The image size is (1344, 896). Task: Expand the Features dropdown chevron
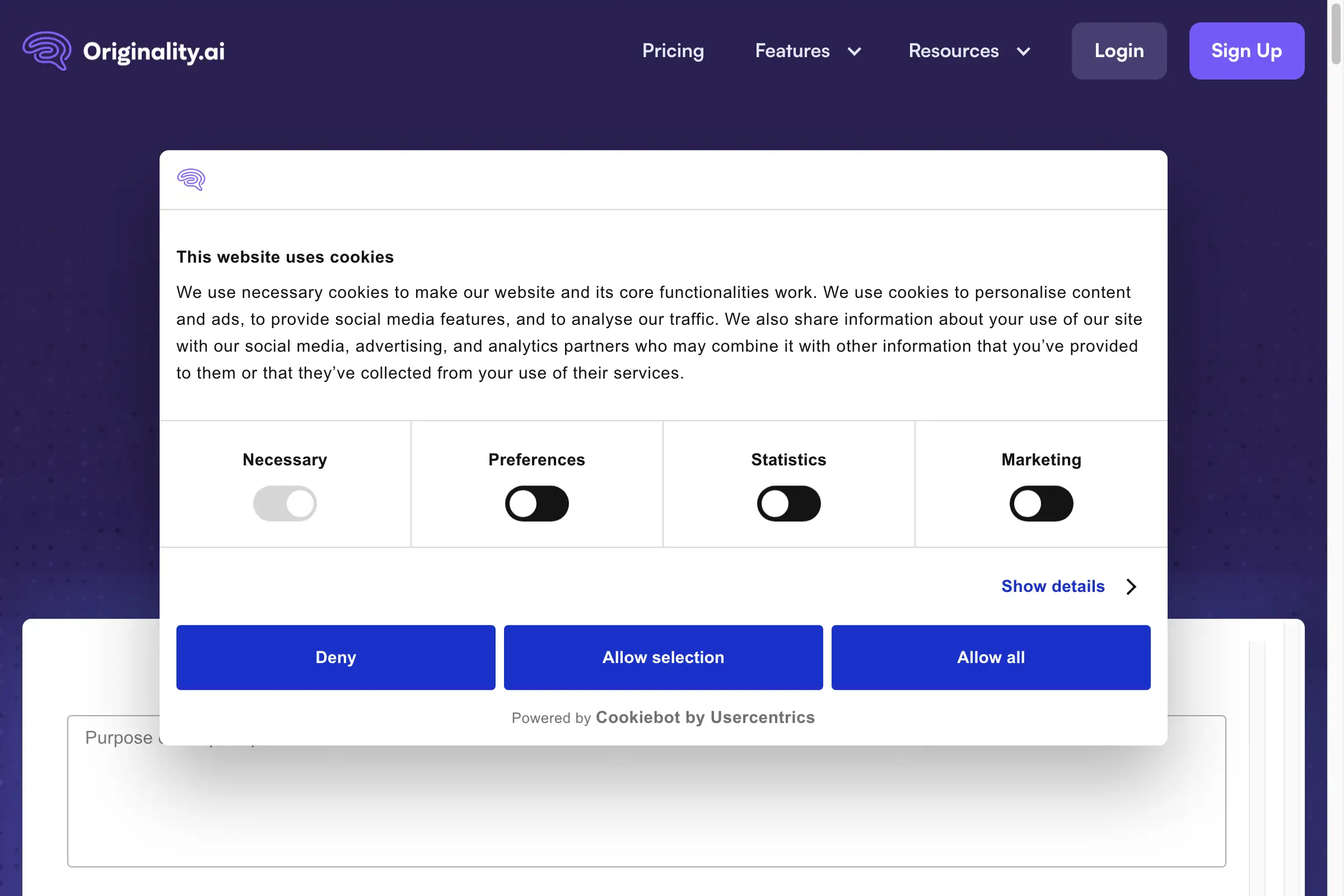[855, 52]
